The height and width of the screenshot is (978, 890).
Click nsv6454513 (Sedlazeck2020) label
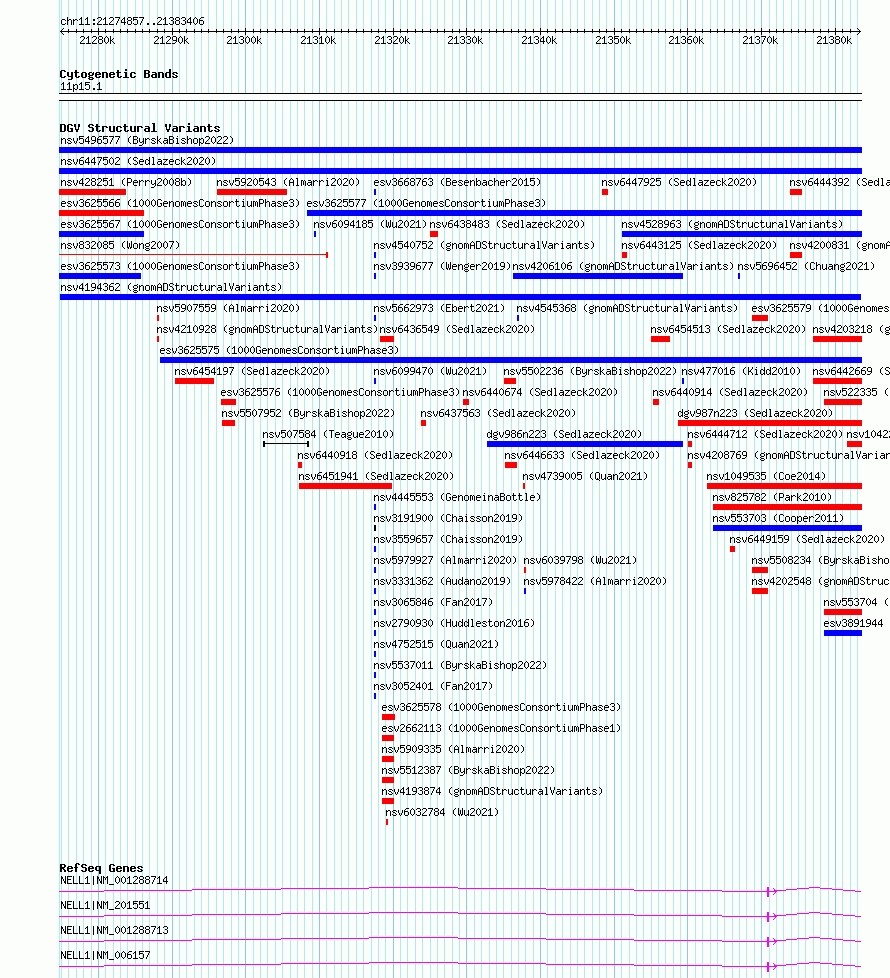728,329
